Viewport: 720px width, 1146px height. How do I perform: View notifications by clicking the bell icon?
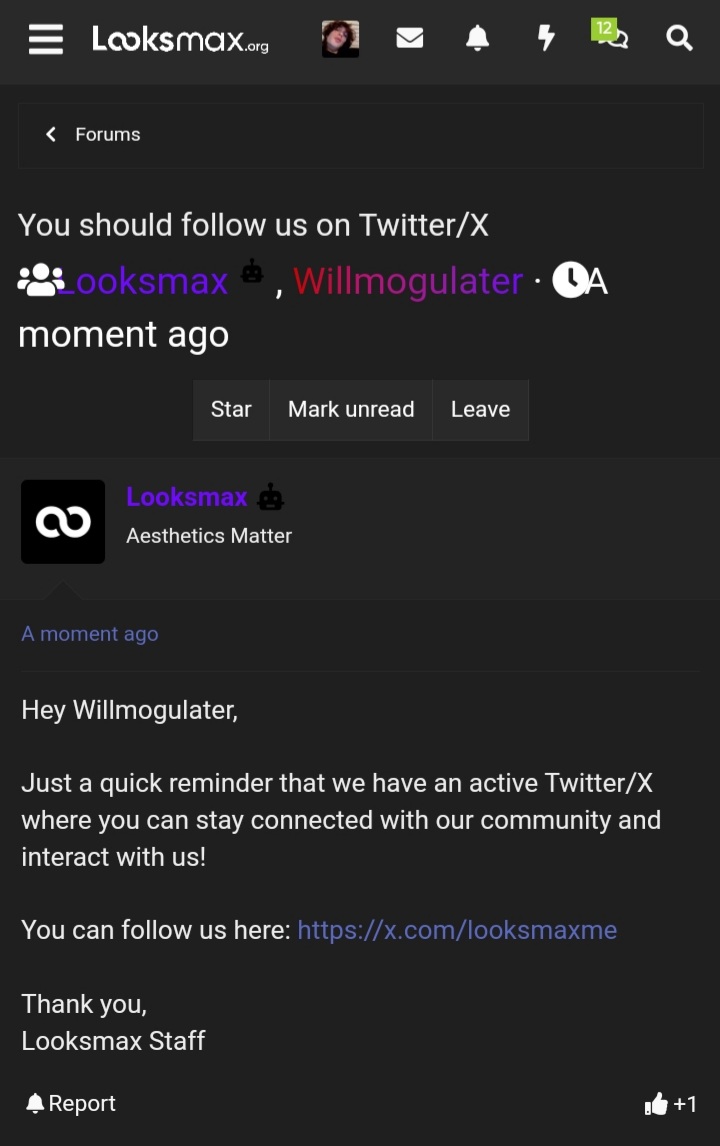point(477,38)
